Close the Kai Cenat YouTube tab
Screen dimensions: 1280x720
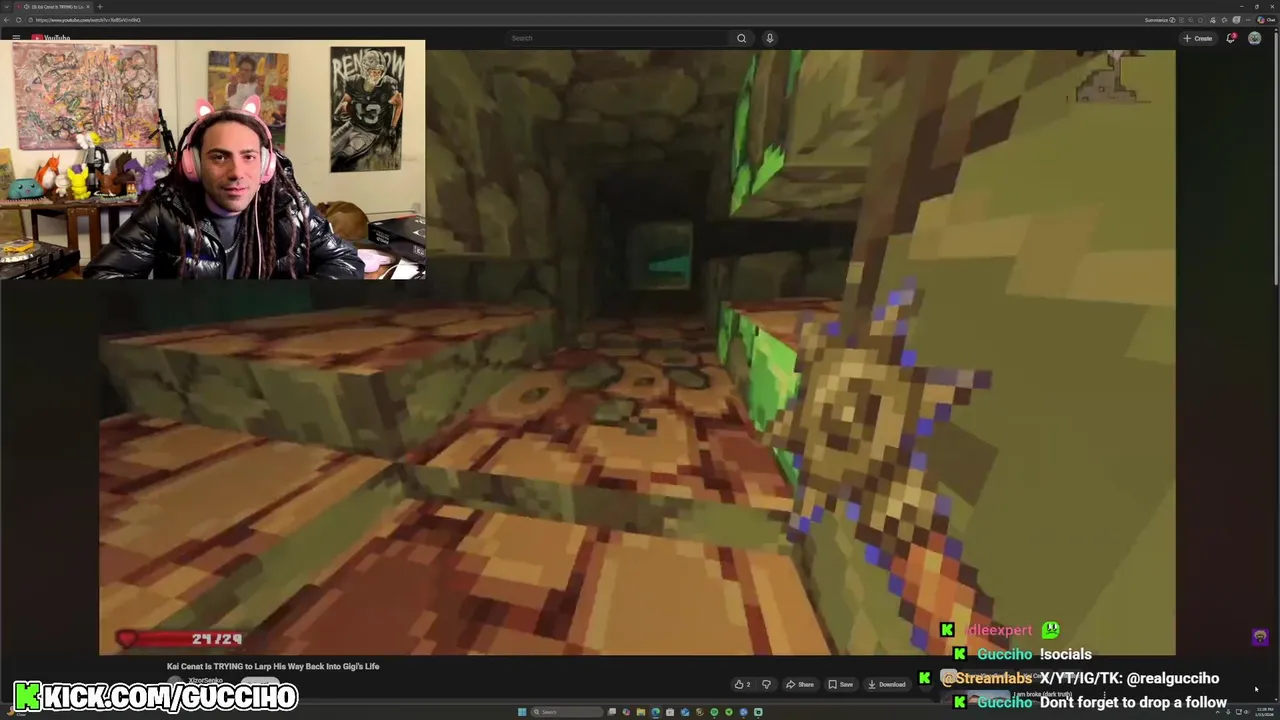coord(88,7)
